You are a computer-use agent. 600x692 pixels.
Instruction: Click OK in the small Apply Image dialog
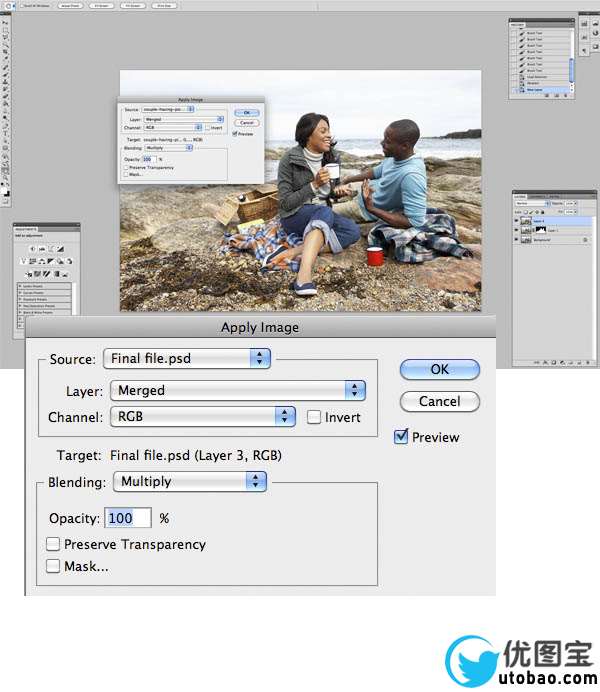[247, 113]
